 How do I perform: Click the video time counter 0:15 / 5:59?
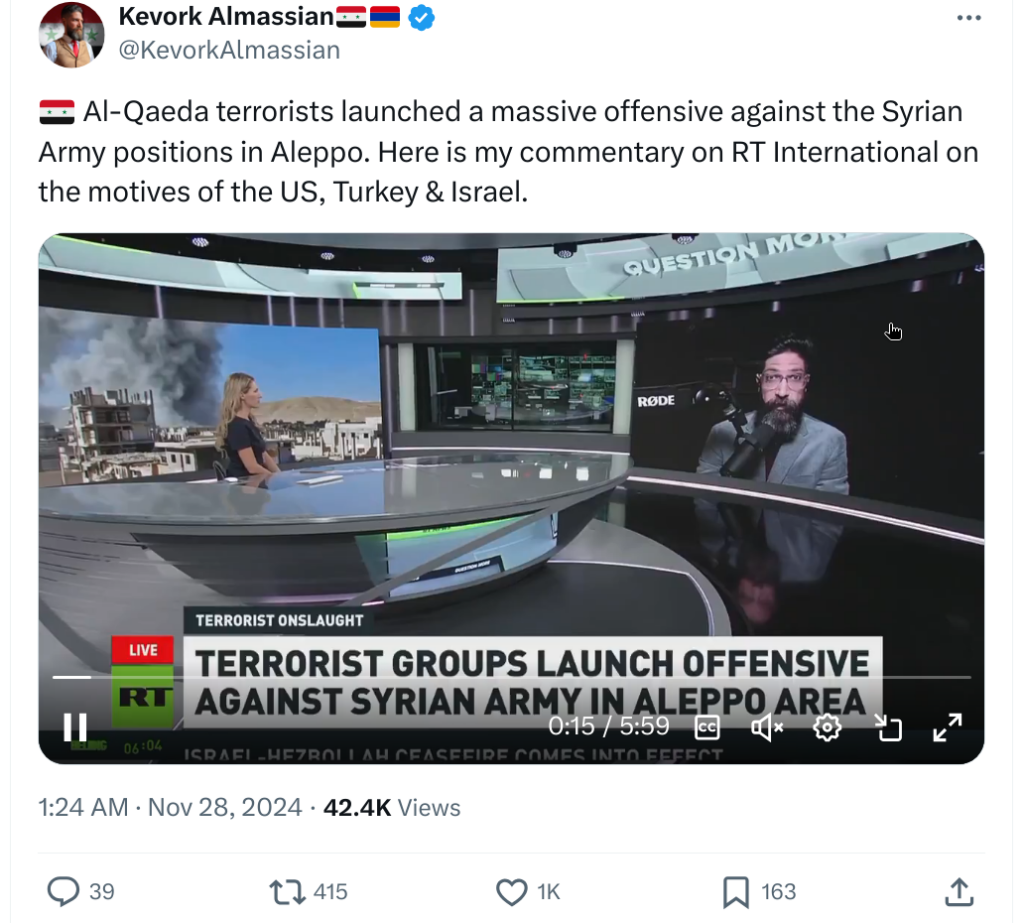[608, 726]
